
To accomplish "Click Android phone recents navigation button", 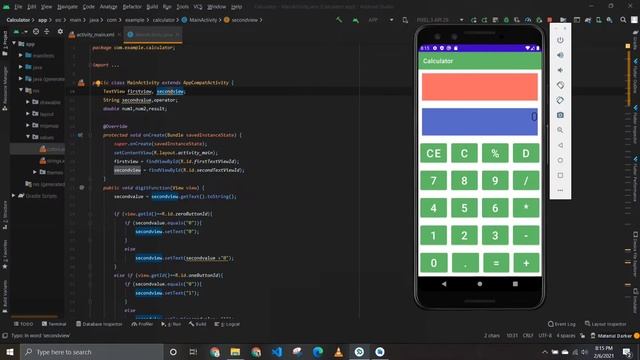I will coord(516,284).
